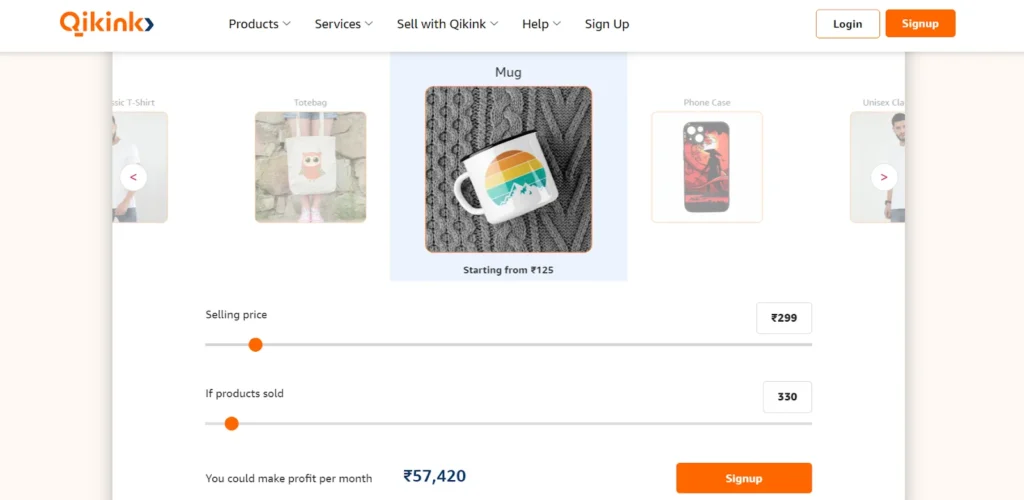Open the Help dropdown menu
1024x500 pixels.
[x=541, y=24]
